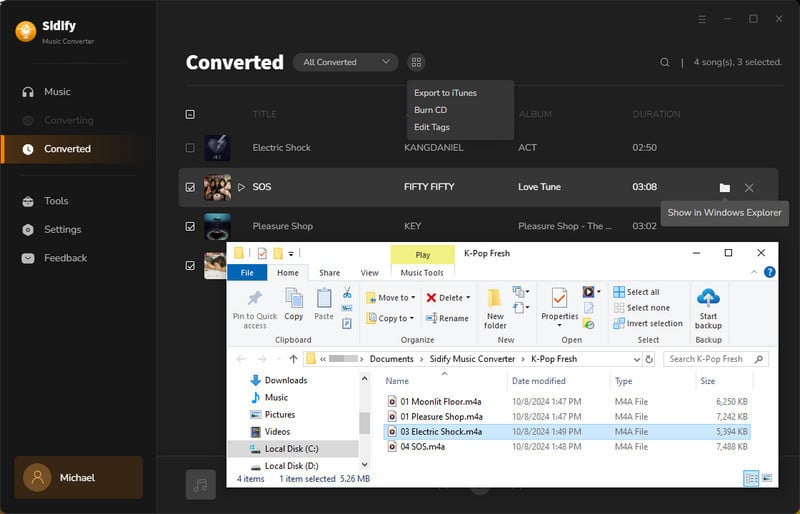Show SOS in Windows Explorer folder icon

724,188
